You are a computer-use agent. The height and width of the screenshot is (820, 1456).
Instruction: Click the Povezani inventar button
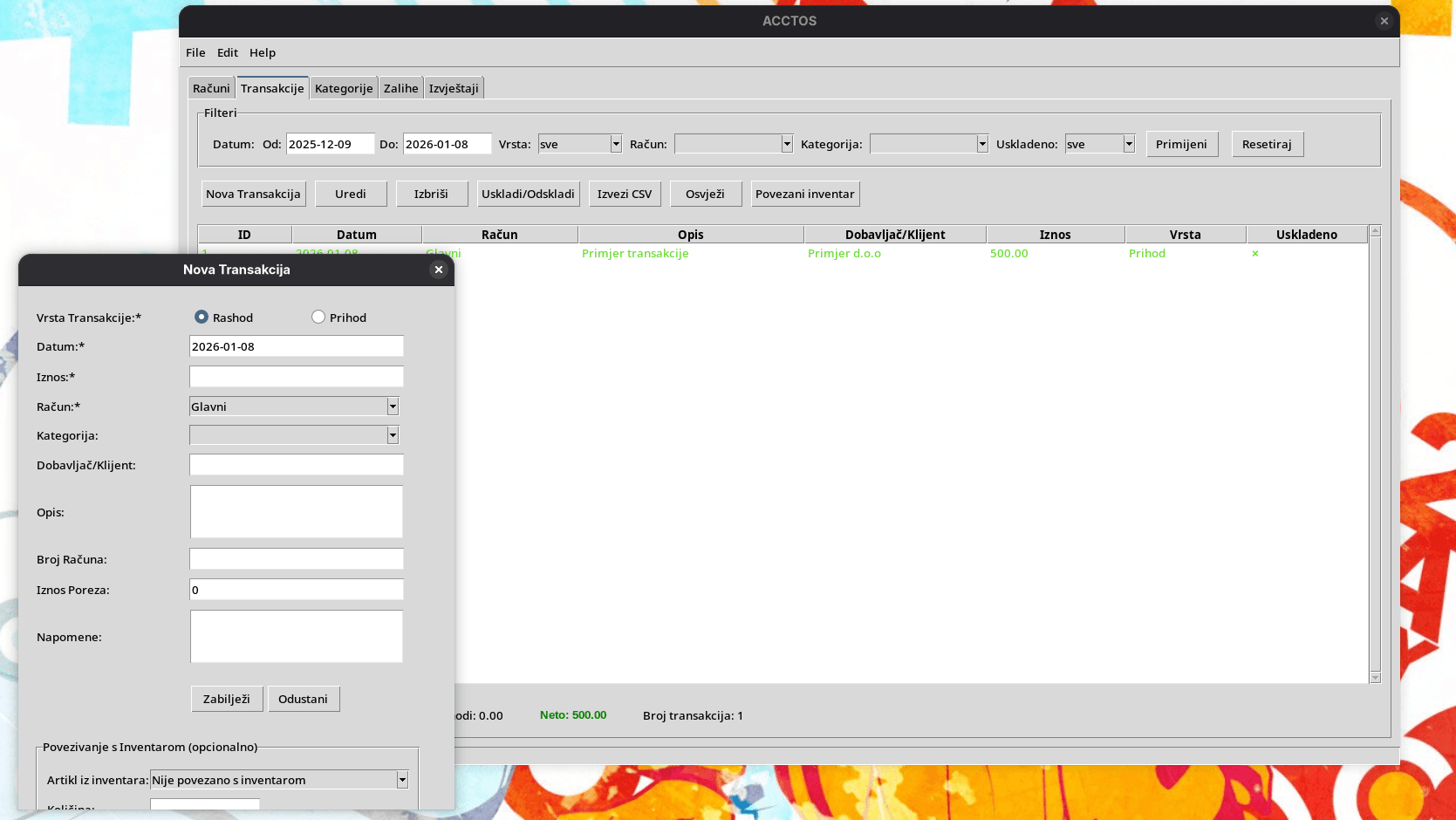point(804,194)
